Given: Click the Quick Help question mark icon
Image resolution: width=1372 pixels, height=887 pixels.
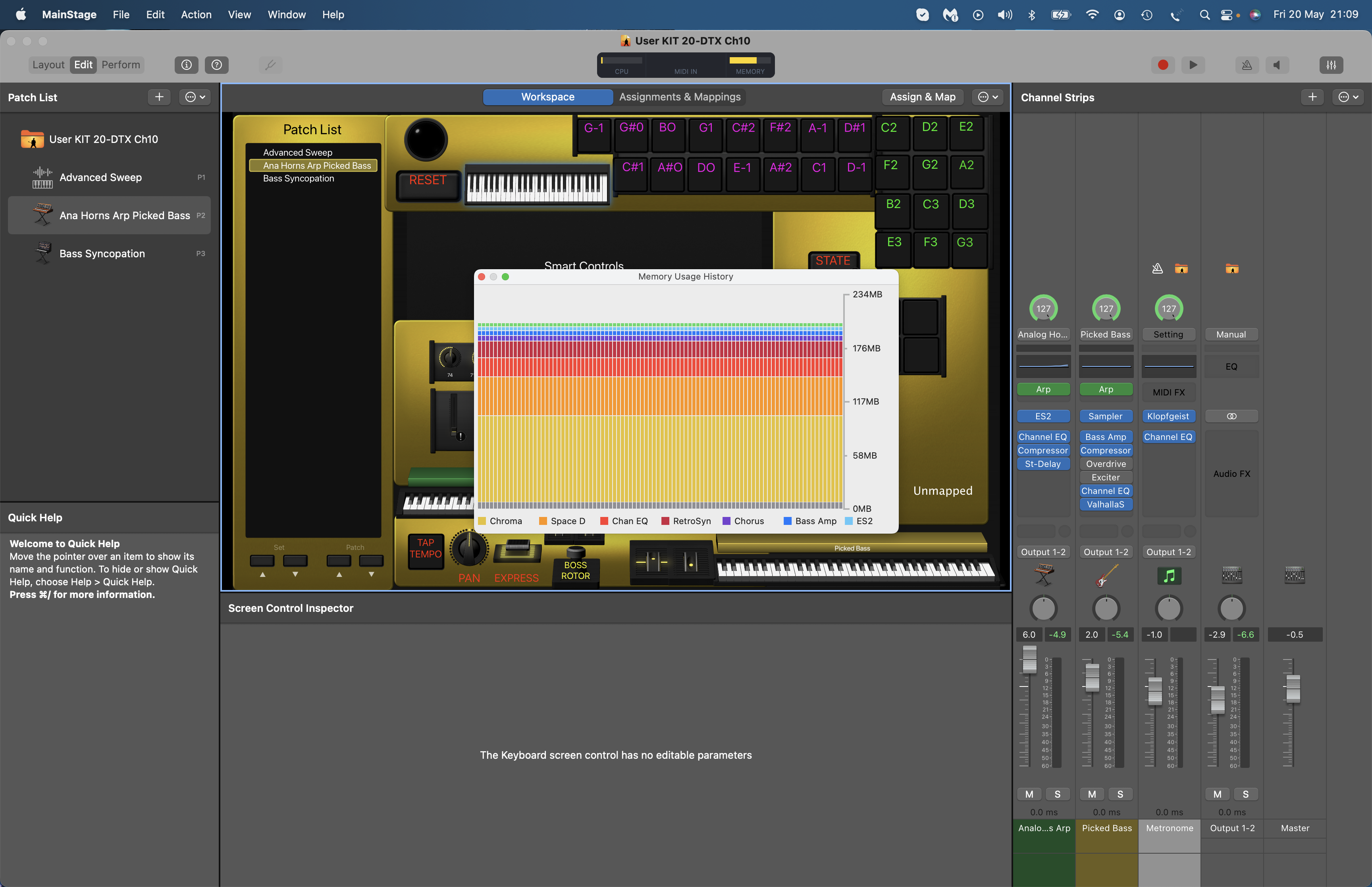Looking at the screenshot, I should pyautogui.click(x=216, y=65).
